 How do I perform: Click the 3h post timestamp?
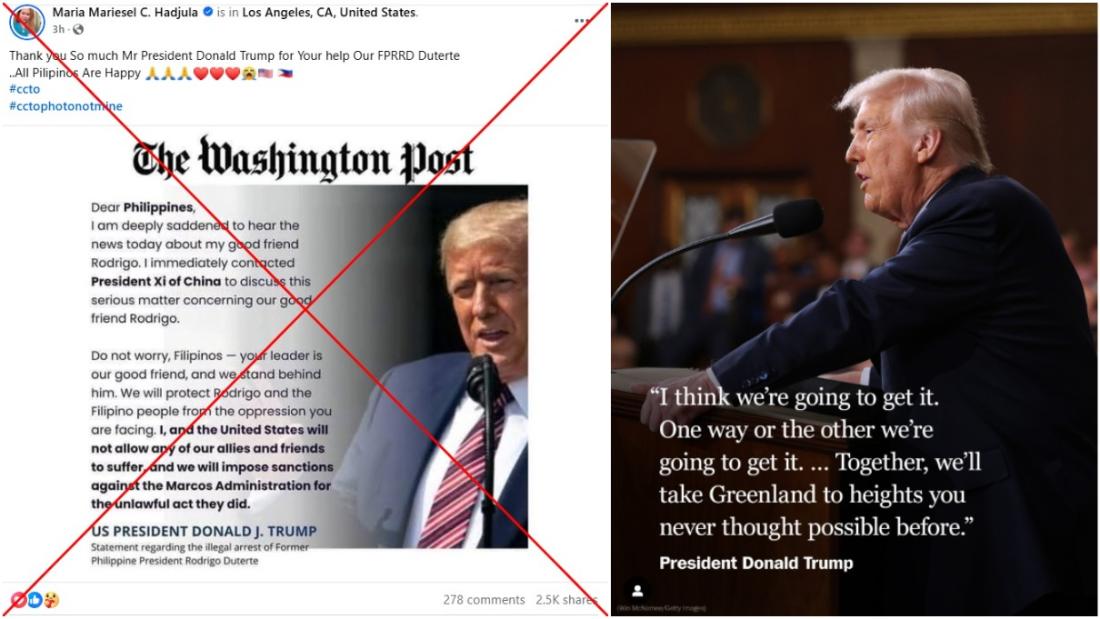coord(58,29)
